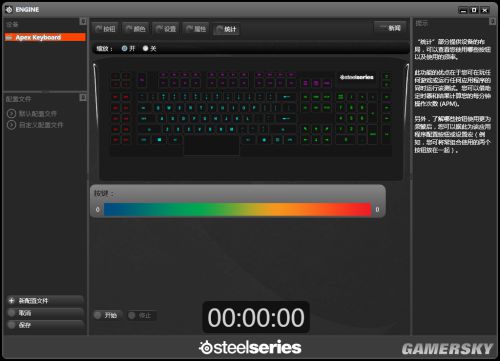This screenshot has width=500, height=361.
Task: Collapse the tips panel using its corner icon
Action: pos(492,21)
